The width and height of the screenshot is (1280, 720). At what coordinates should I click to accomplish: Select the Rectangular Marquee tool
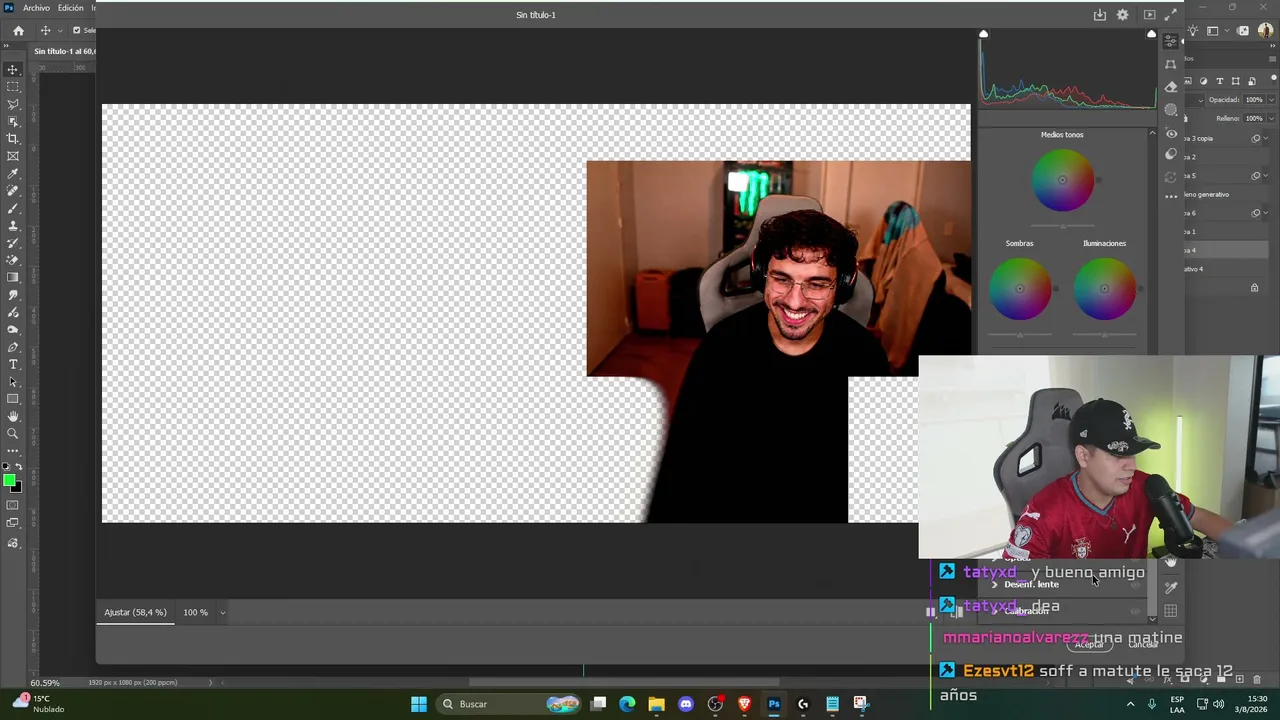click(13, 87)
